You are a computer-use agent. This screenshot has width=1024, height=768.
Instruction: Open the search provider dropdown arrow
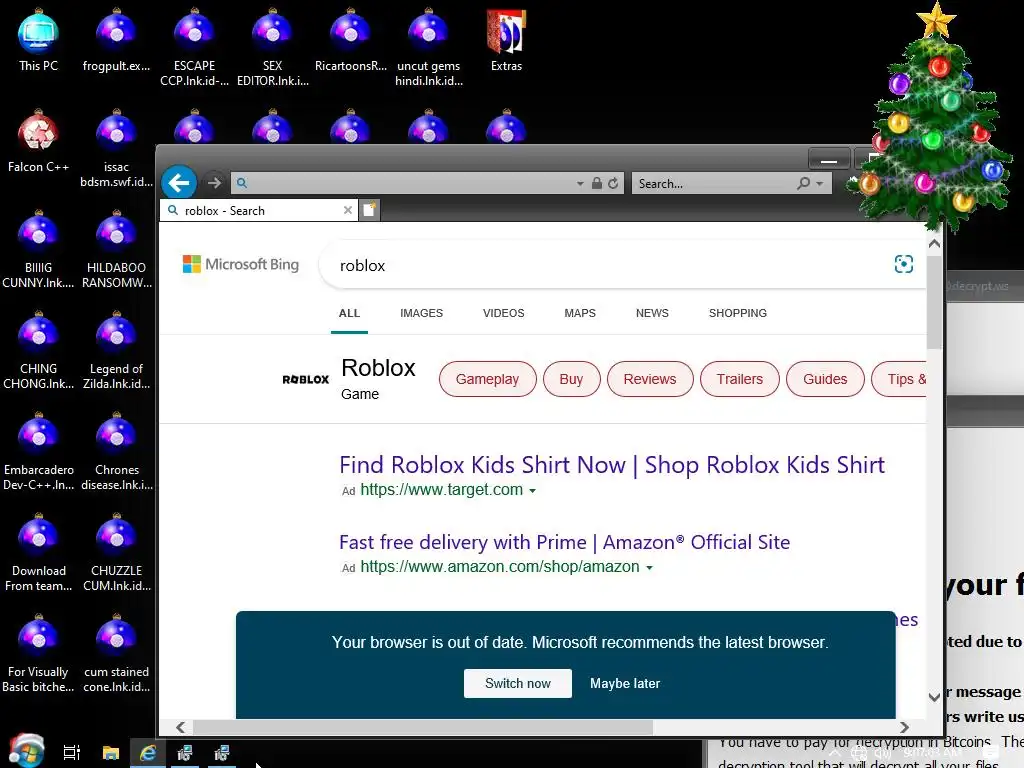(820, 184)
